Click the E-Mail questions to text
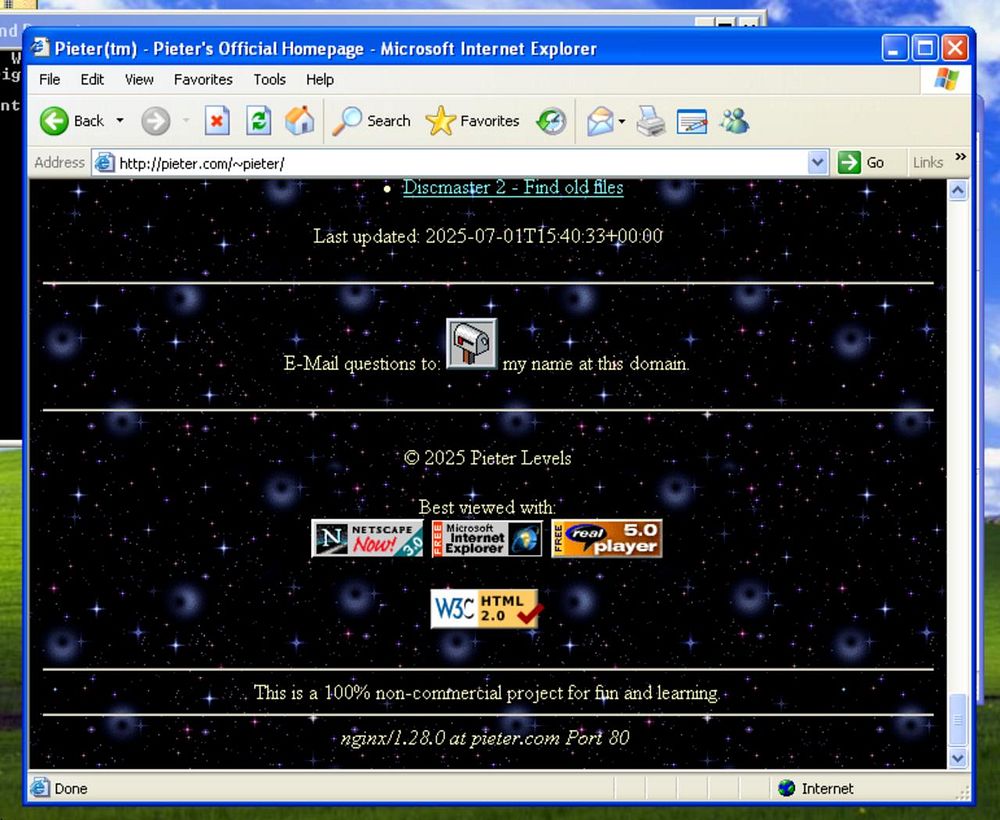This screenshot has height=820, width=1000. [362, 363]
